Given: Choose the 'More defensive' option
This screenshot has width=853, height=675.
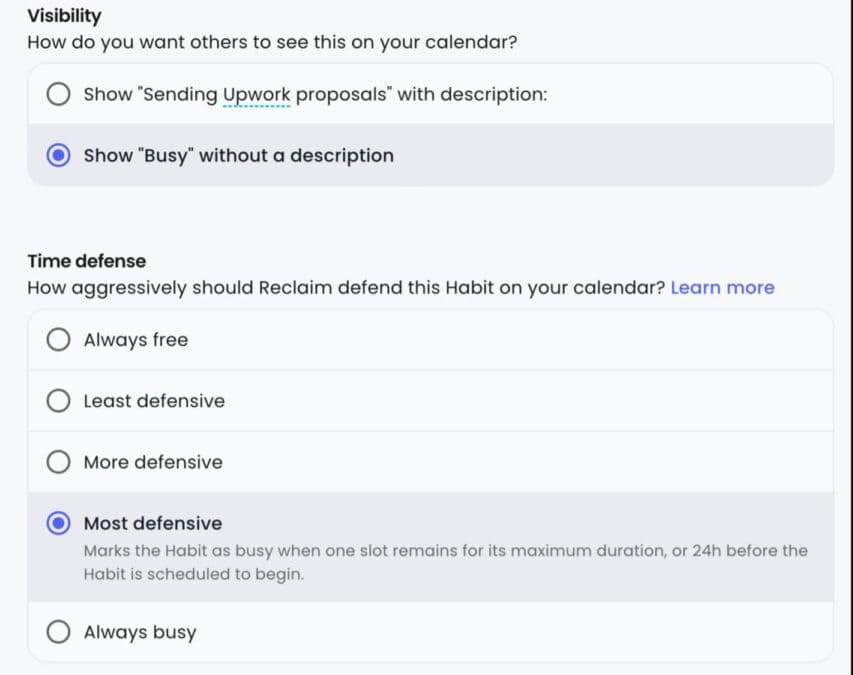Looking at the screenshot, I should click(x=58, y=462).
